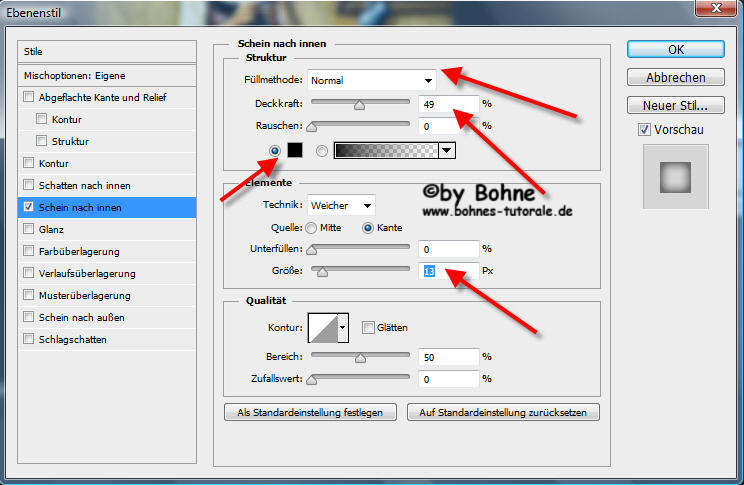Screen dimensions: 744x485
Task: Select the solid color radio button
Action: (x=275, y=150)
